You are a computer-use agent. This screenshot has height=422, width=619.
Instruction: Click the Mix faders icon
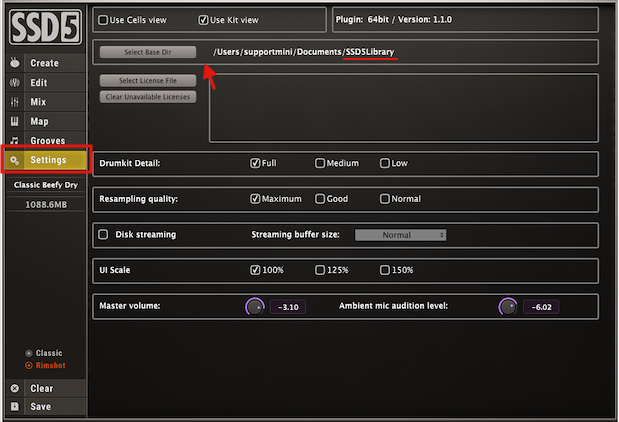point(14,102)
